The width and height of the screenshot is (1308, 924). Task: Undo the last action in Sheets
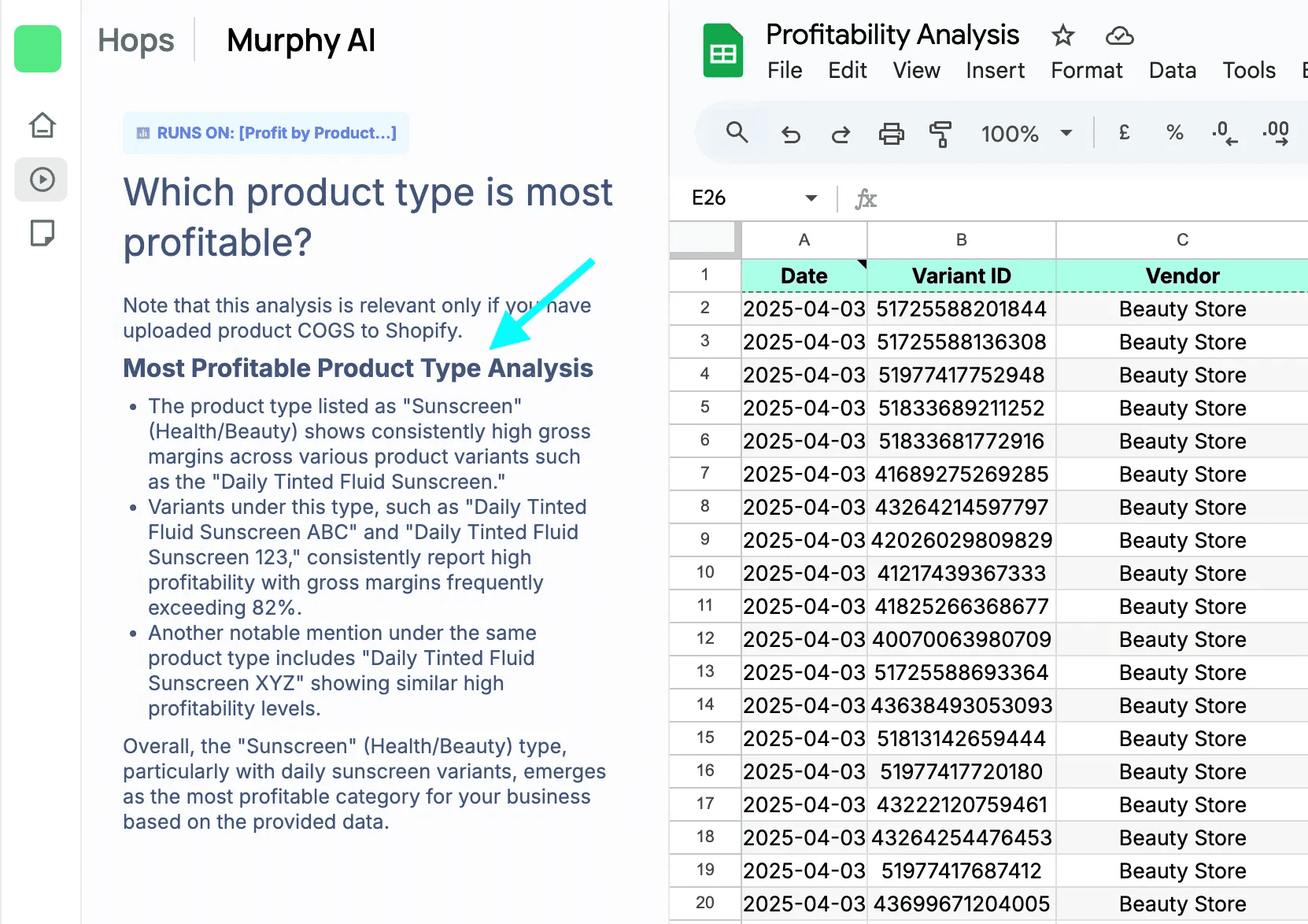click(790, 135)
